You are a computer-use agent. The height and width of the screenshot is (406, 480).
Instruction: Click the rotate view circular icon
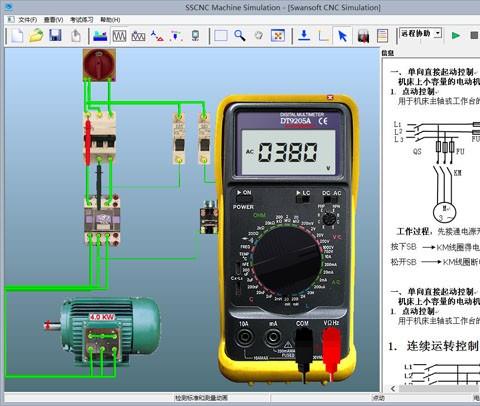259,35
